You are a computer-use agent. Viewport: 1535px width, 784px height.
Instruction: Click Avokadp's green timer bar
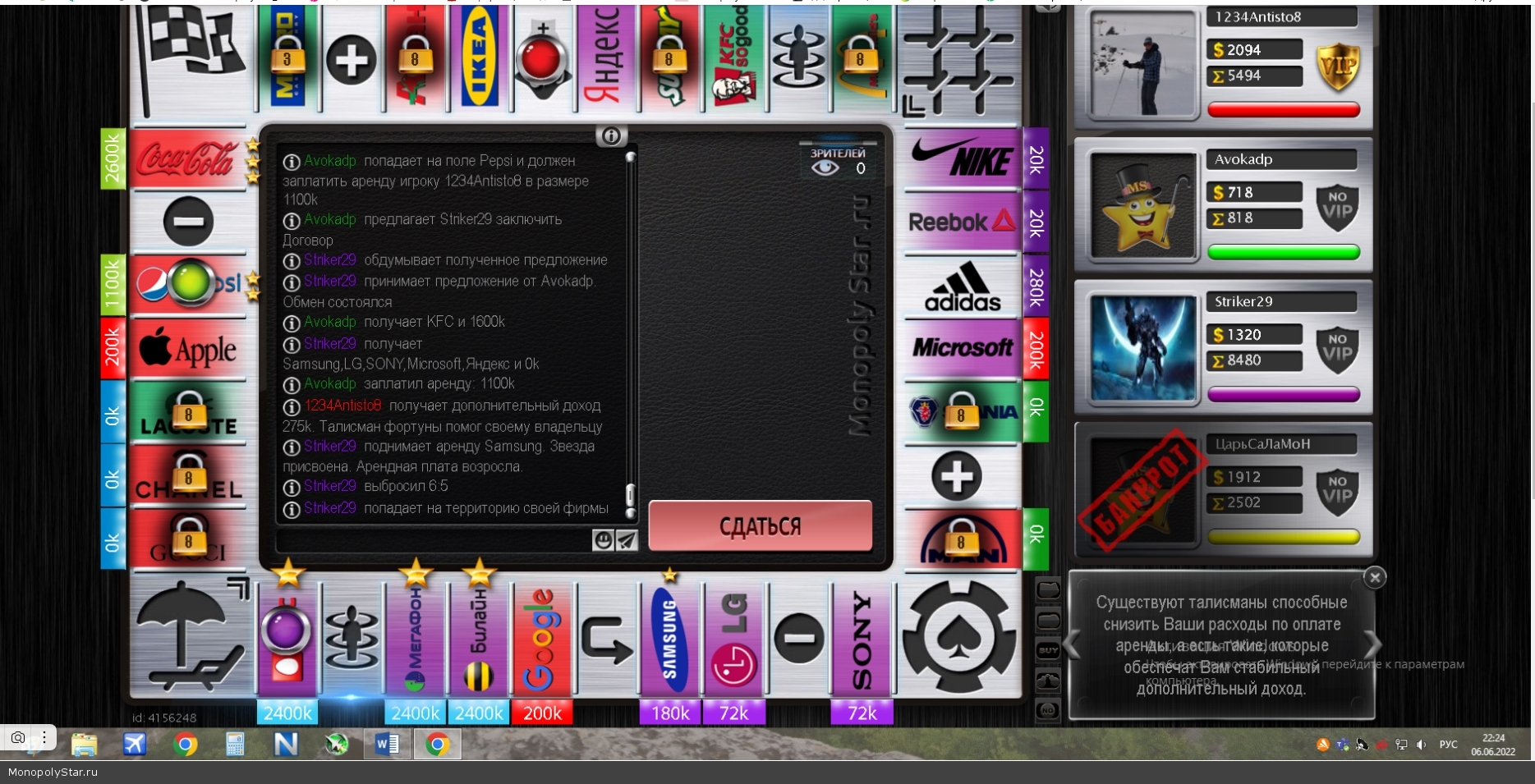[x=1284, y=252]
